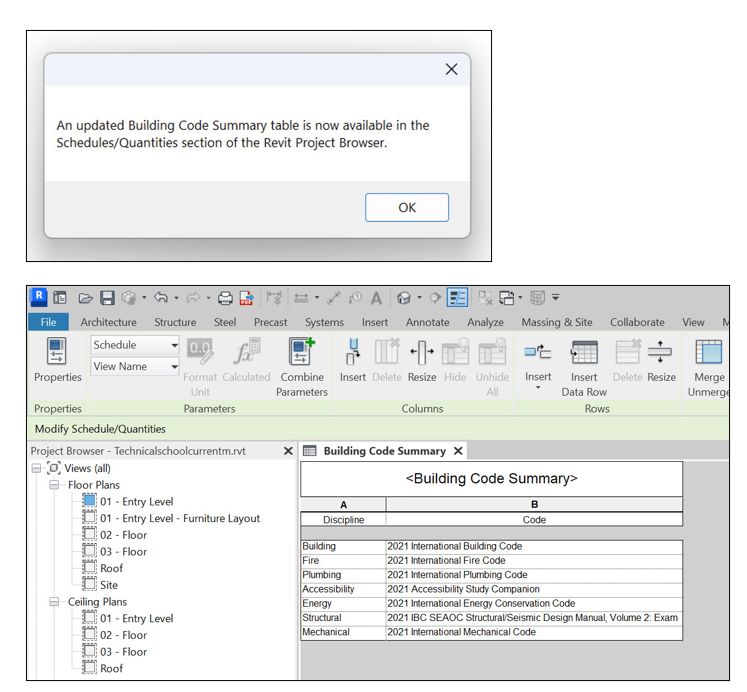This screenshot has width=747, height=692.
Task: Select floor plan 01 - Entry Level - Furniture Layout
Action: tap(180, 518)
